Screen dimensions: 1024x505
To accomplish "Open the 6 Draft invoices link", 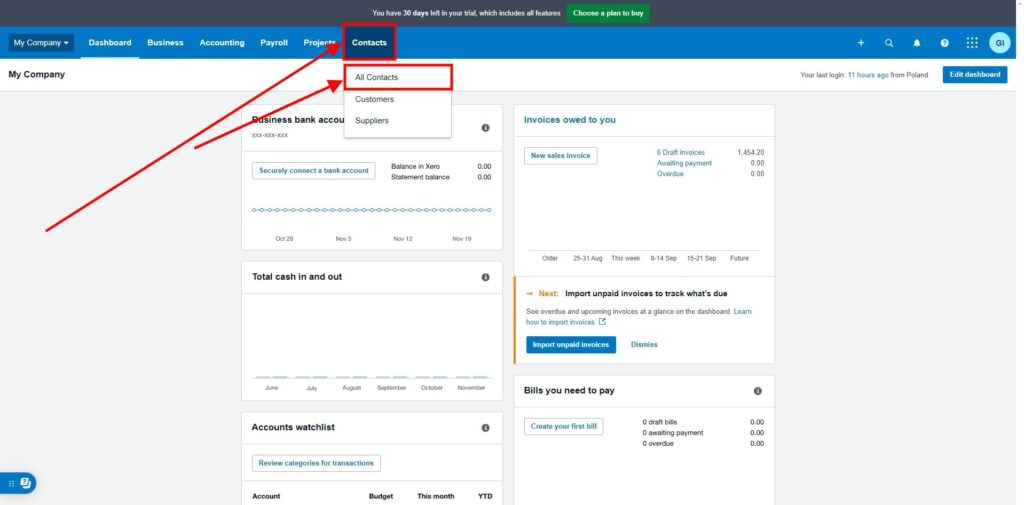I will click(x=680, y=152).
